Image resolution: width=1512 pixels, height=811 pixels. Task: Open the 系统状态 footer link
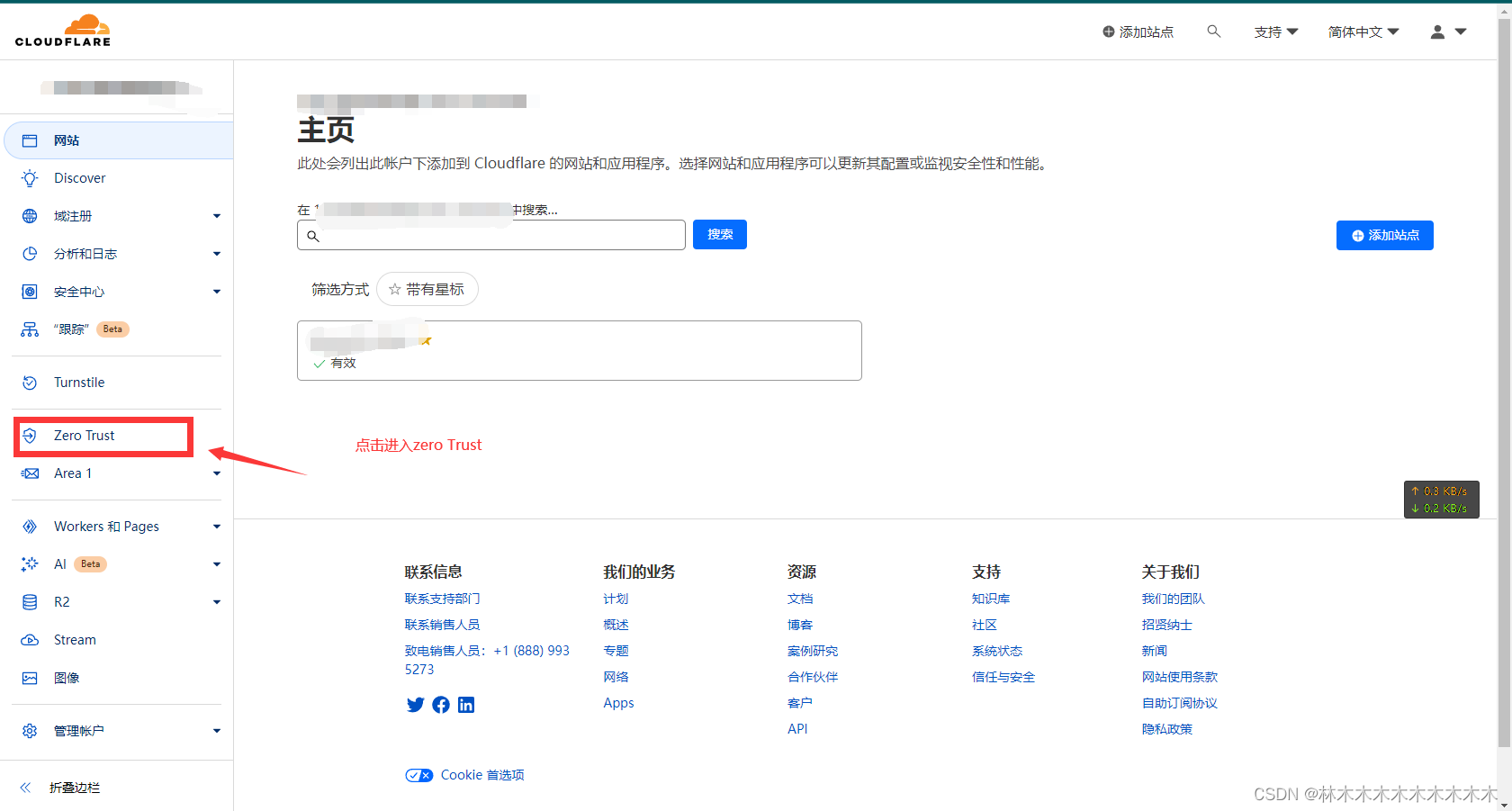pyautogui.click(x=997, y=651)
